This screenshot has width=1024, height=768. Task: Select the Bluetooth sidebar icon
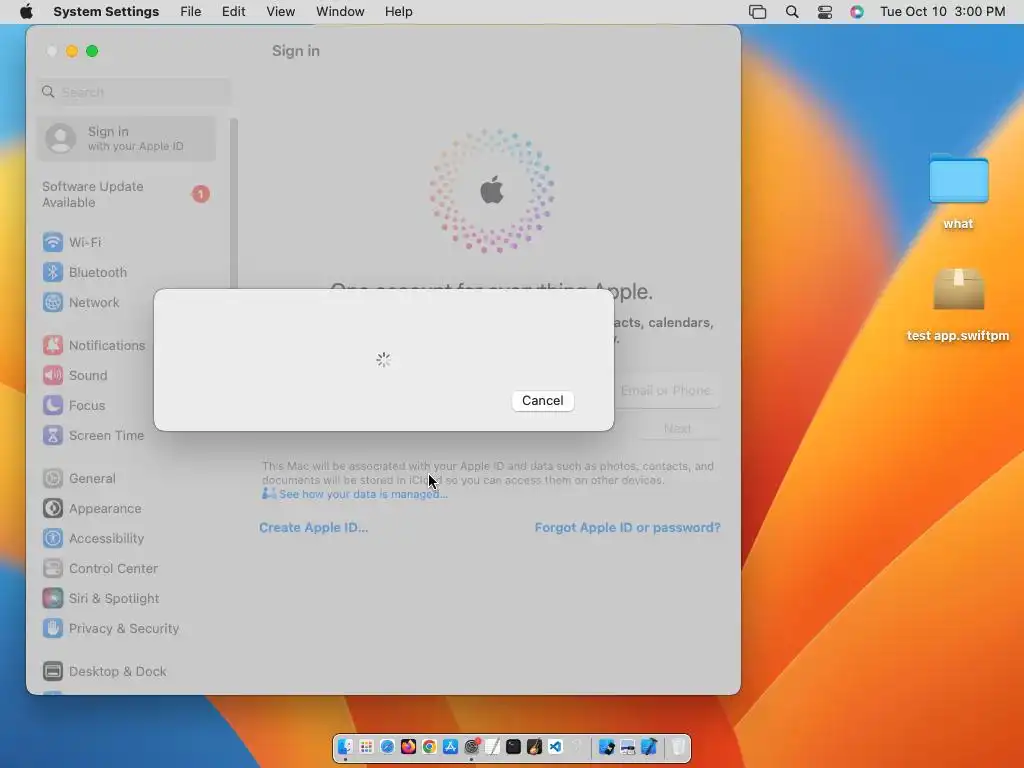click(x=53, y=272)
